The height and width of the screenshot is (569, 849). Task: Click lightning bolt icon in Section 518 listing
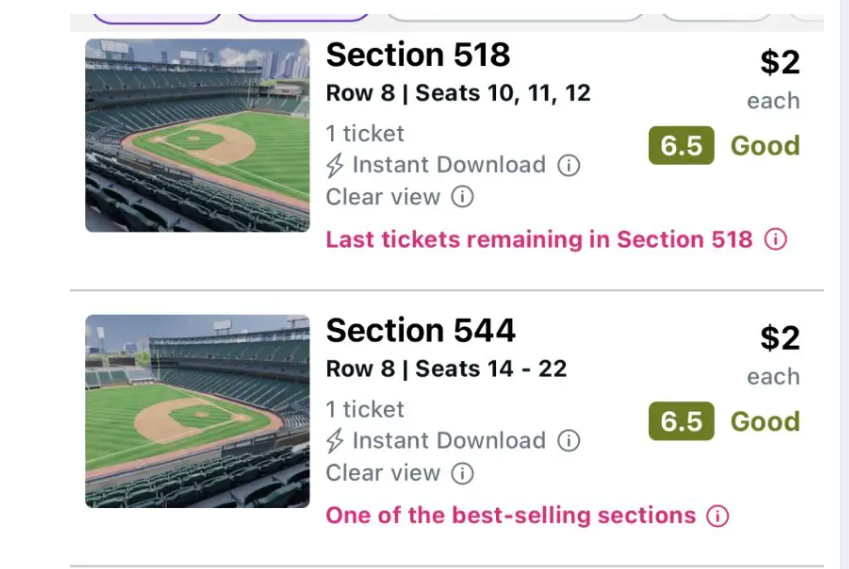pos(336,165)
